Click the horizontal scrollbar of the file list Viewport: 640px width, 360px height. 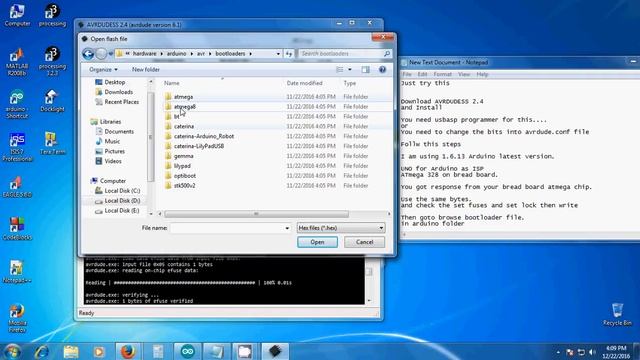[x=256, y=214]
